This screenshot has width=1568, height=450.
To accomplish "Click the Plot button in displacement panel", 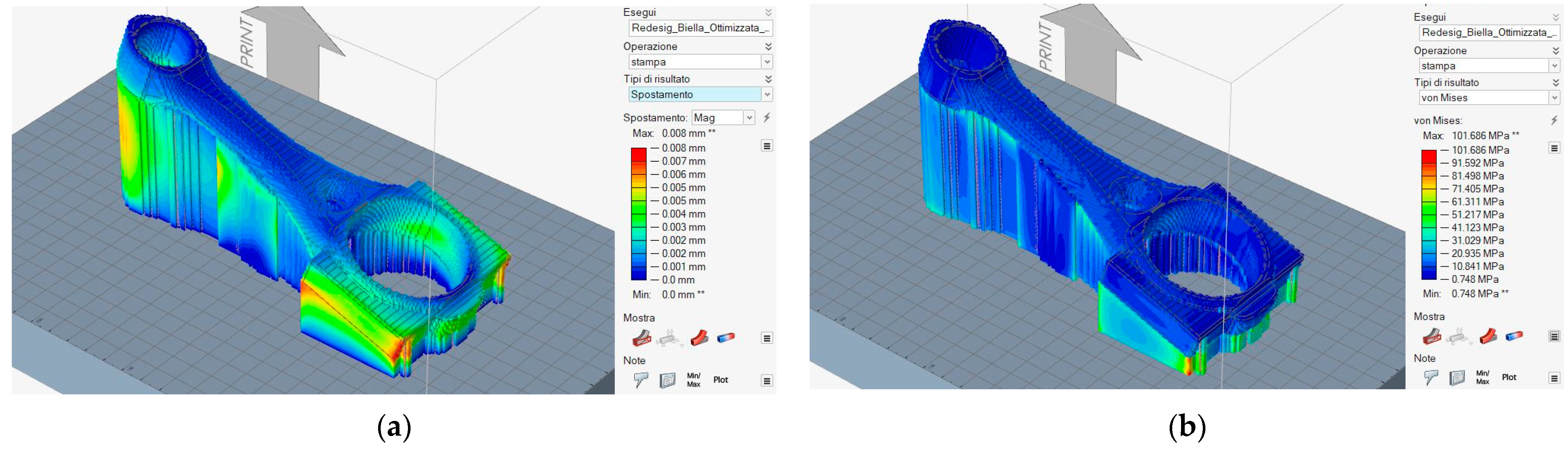I will (721, 380).
